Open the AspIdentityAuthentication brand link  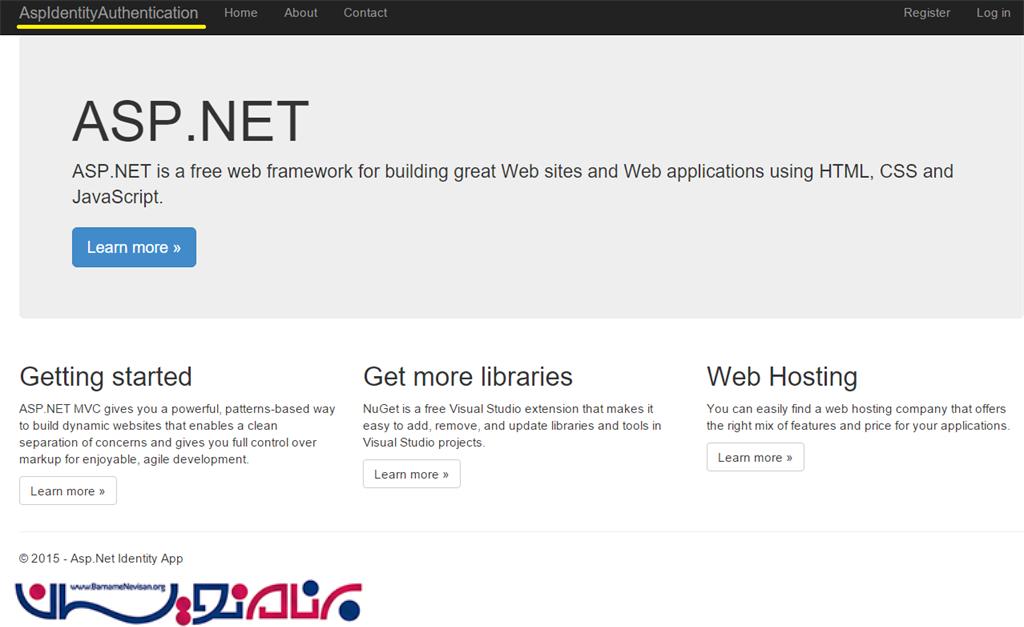(108, 13)
